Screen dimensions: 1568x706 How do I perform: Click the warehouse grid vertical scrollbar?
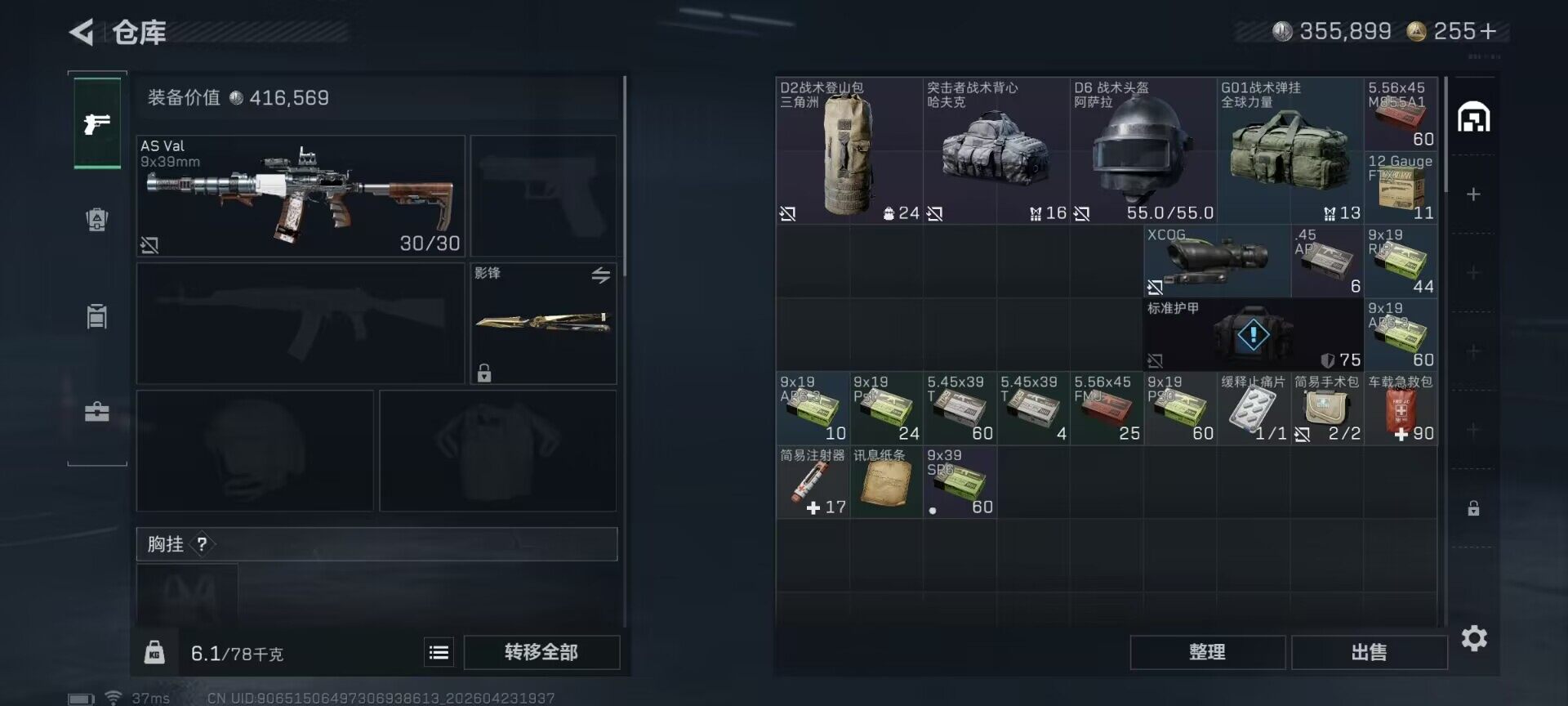click(x=1445, y=135)
